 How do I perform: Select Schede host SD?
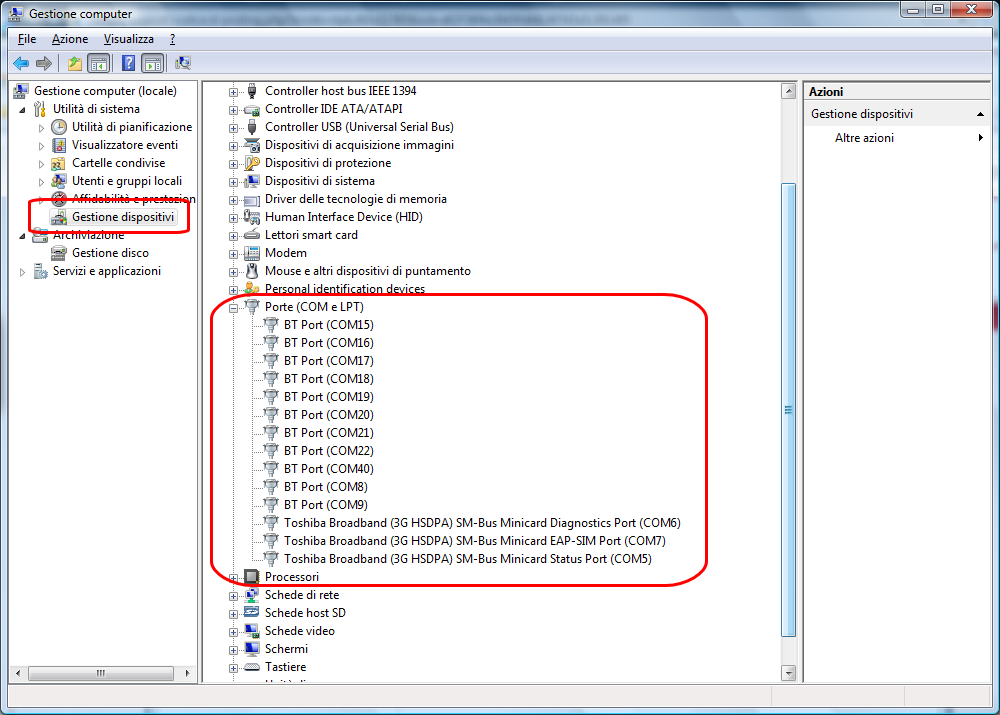305,613
